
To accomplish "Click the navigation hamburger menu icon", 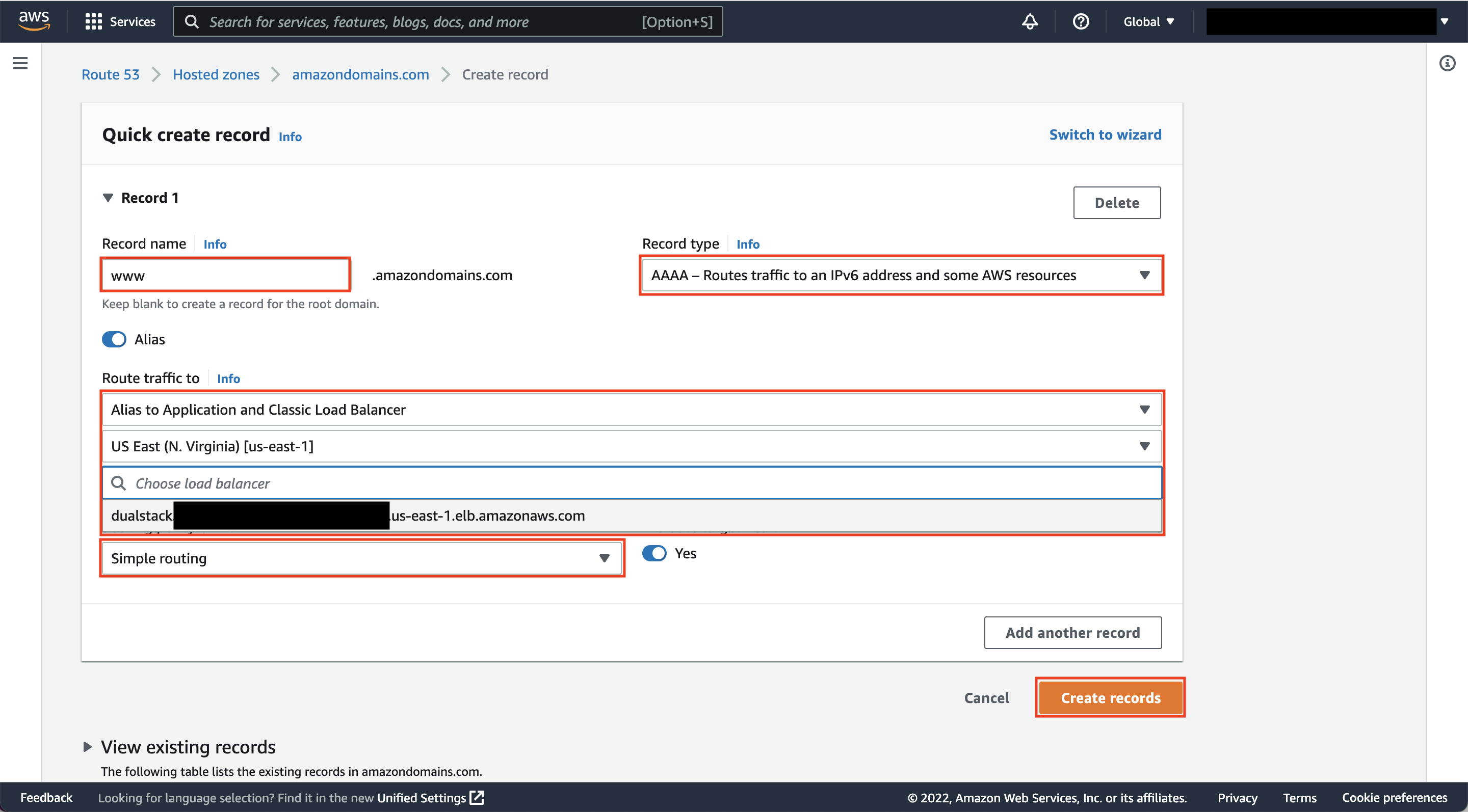I will (21, 63).
